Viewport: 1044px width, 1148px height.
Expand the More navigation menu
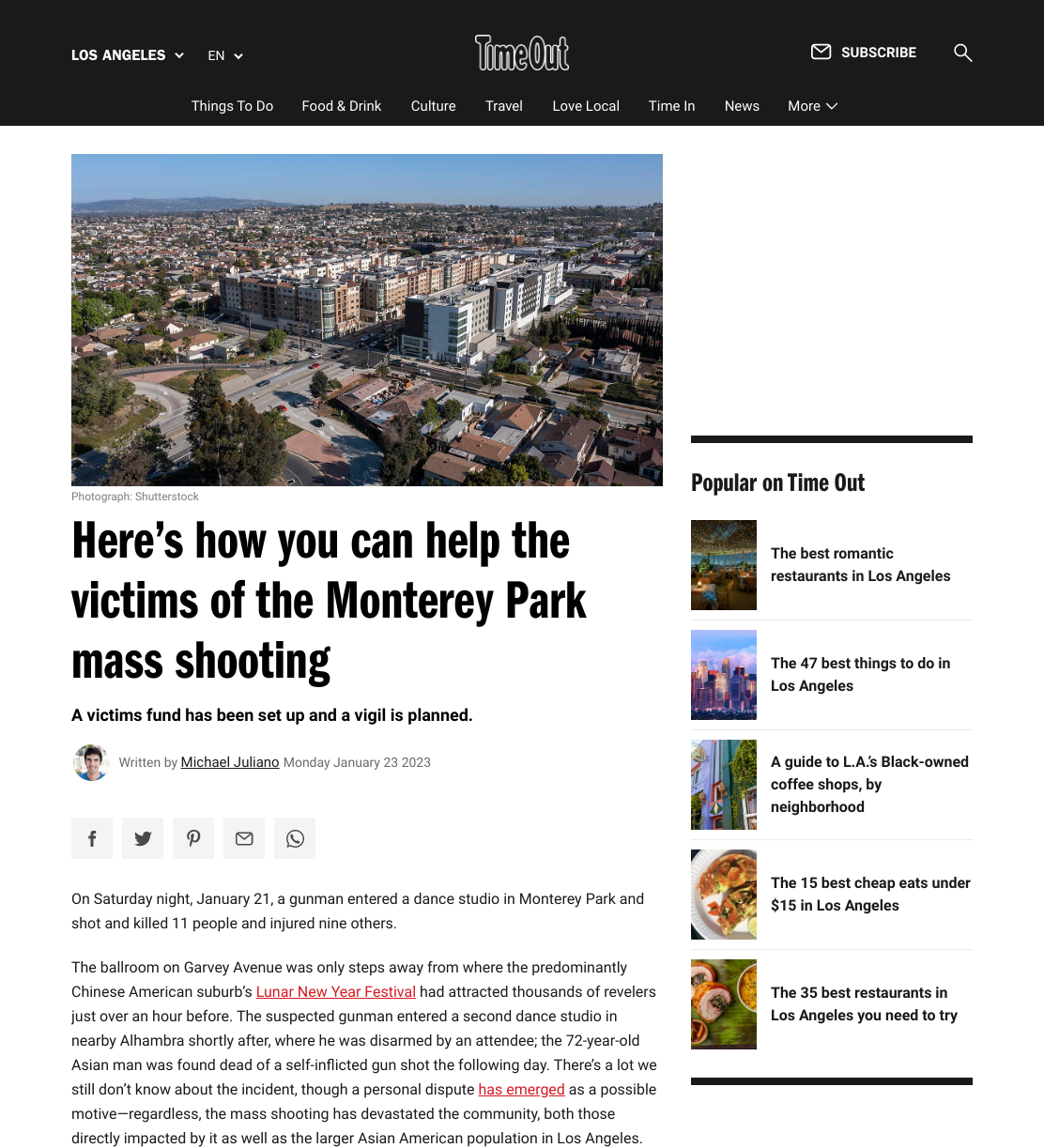pos(812,106)
